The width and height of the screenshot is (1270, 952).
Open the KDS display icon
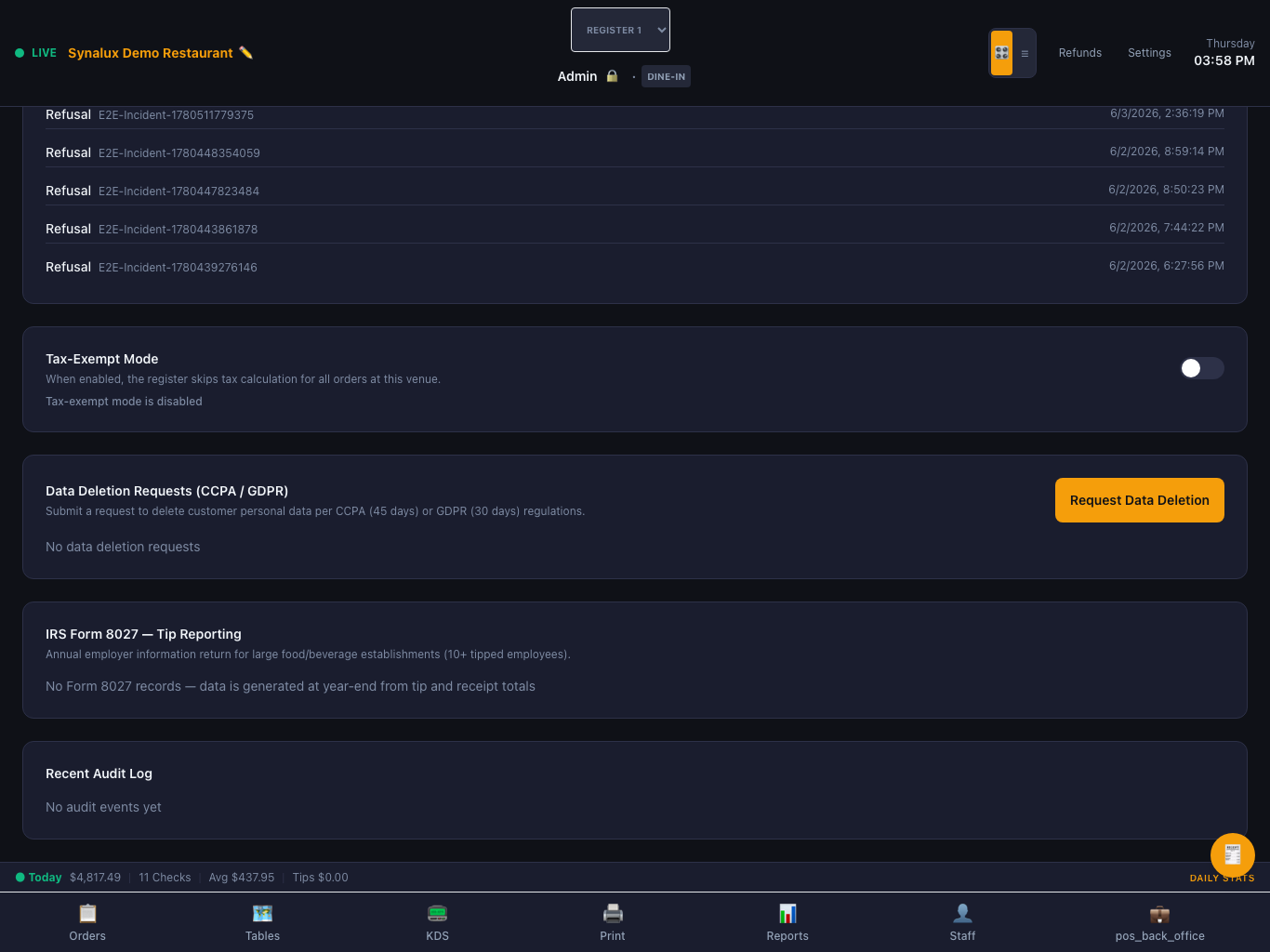point(437,913)
